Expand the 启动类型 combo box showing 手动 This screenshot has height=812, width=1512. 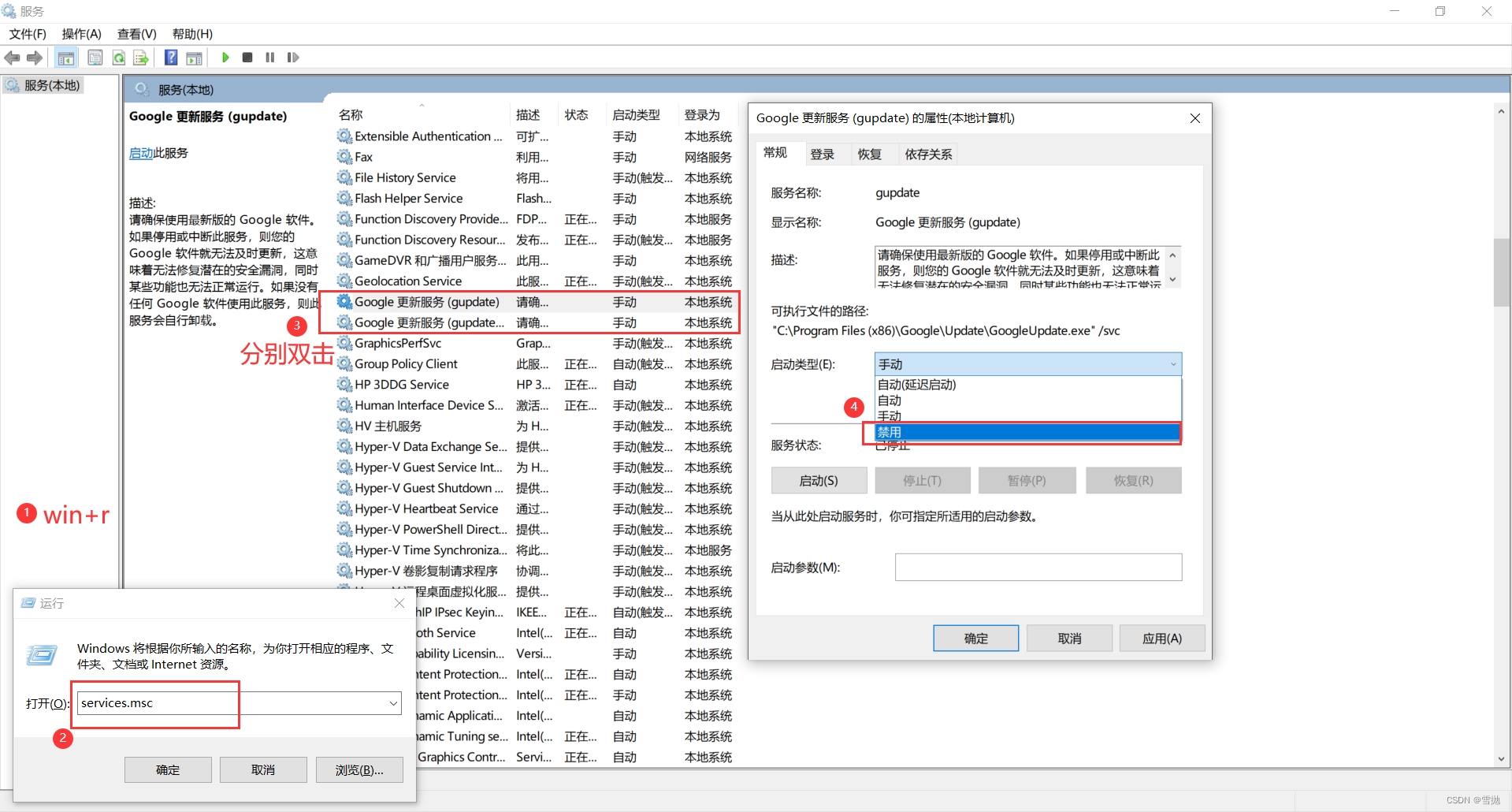[x=1028, y=364]
